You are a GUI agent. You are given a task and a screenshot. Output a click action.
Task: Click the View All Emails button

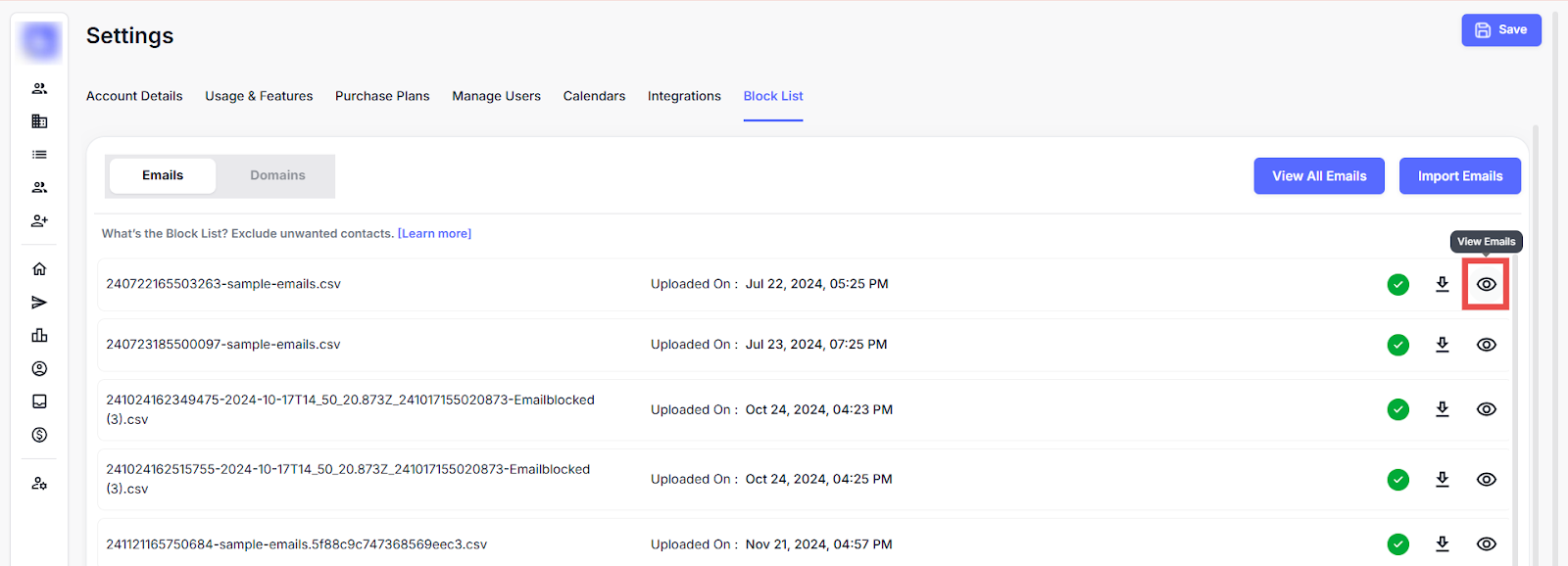tap(1319, 176)
